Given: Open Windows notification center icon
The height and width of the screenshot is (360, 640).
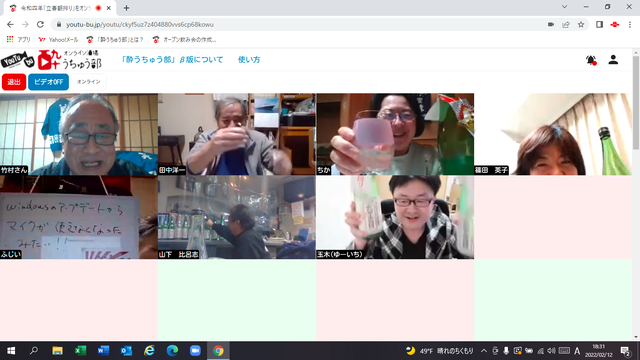Looking at the screenshot, I should click(625, 351).
